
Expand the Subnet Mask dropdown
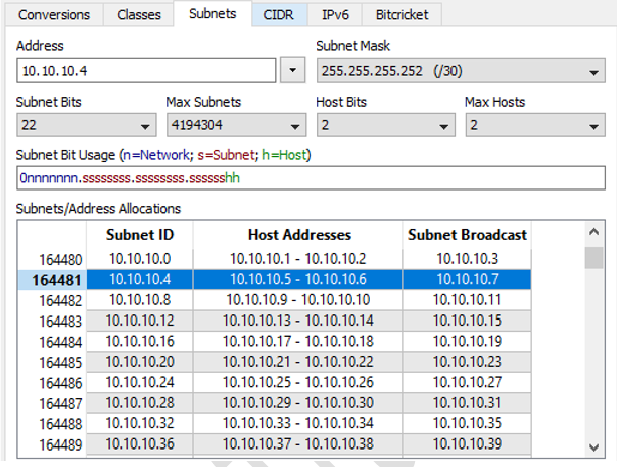point(460,71)
